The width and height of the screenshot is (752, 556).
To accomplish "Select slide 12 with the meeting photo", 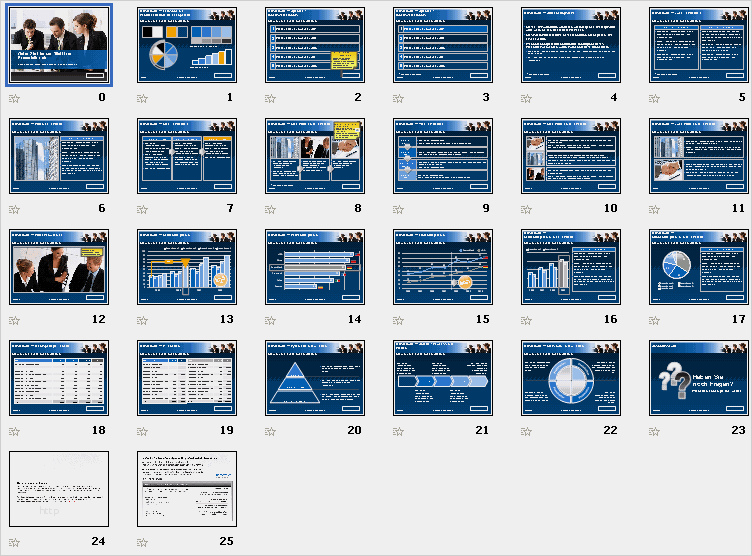I will point(59,266).
